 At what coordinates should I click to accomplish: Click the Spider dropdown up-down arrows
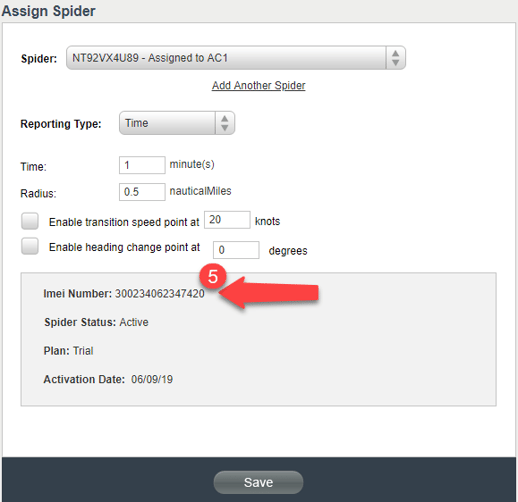click(396, 58)
